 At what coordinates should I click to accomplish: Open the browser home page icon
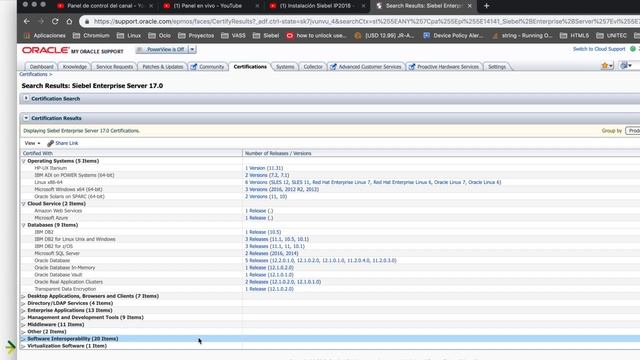pyautogui.click(x=69, y=21)
